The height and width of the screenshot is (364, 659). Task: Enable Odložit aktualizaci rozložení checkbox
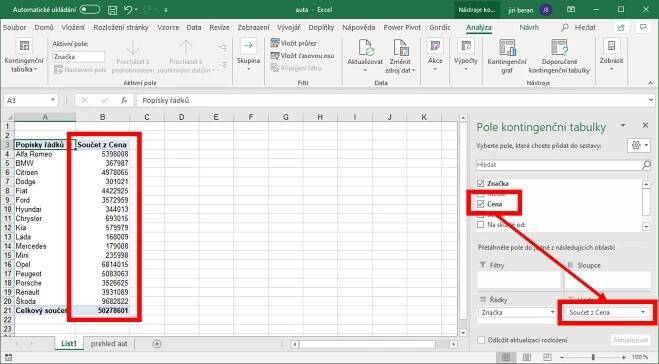coord(481,340)
